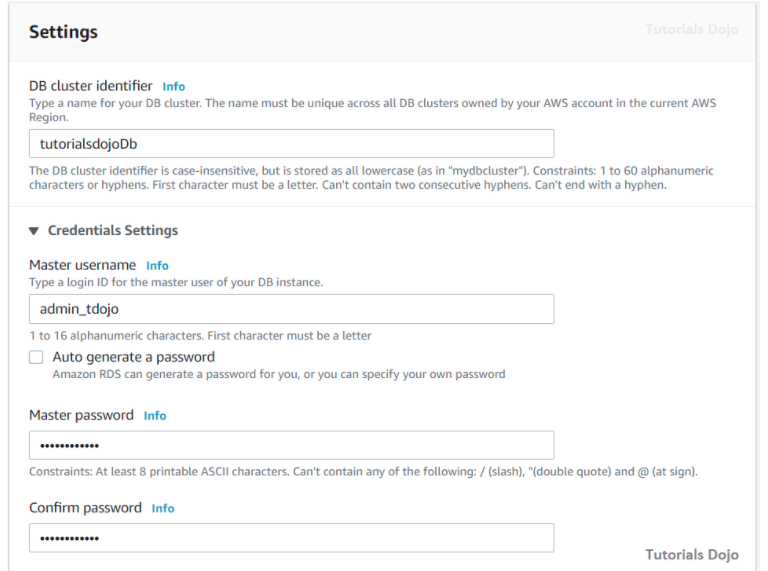
Task: Collapse Credentials Settings using the triangle arrow
Action: coord(35,231)
